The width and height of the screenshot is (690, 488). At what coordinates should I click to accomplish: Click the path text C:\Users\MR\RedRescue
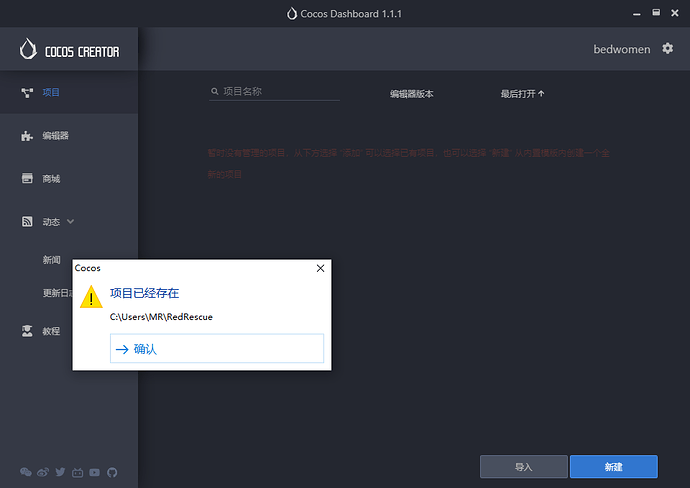pyautogui.click(x=161, y=317)
